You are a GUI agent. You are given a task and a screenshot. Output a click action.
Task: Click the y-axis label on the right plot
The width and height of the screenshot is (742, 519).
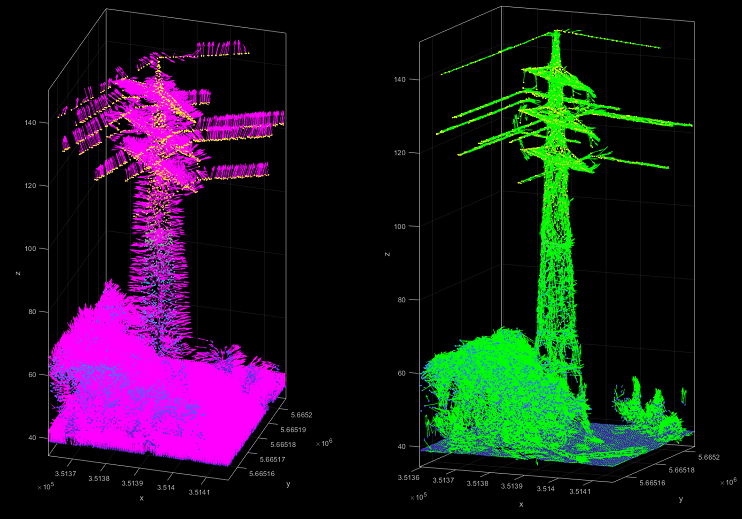pyautogui.click(x=680, y=498)
